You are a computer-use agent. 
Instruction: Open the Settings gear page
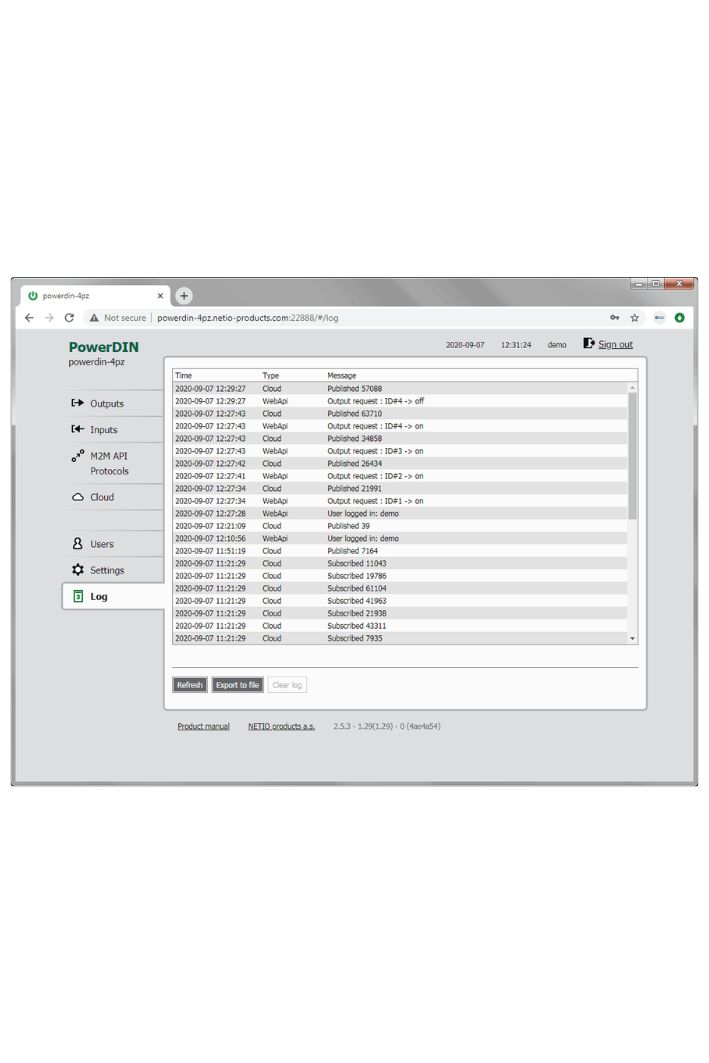106,570
